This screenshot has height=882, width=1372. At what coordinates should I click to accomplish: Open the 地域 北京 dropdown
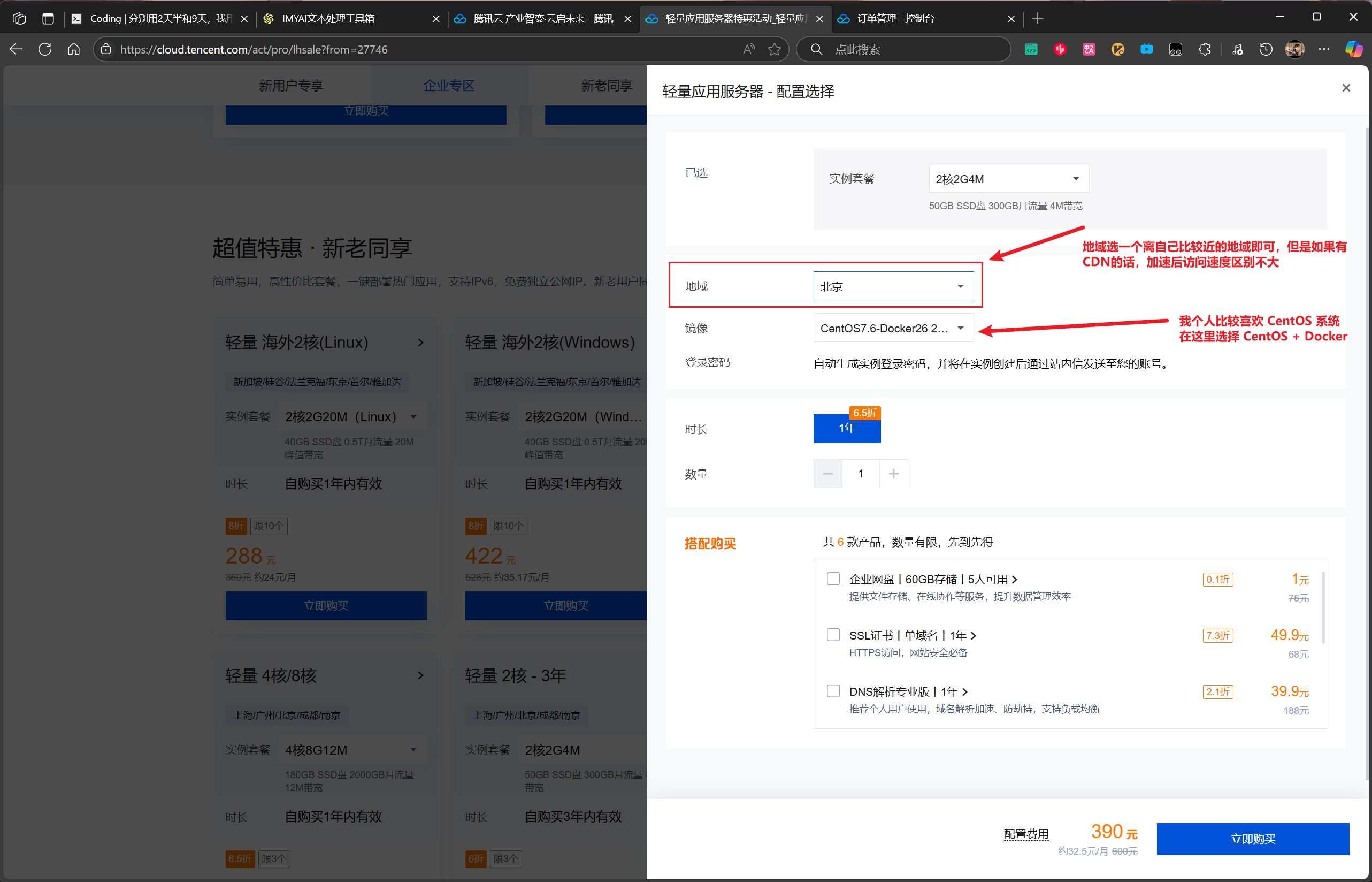(x=893, y=286)
